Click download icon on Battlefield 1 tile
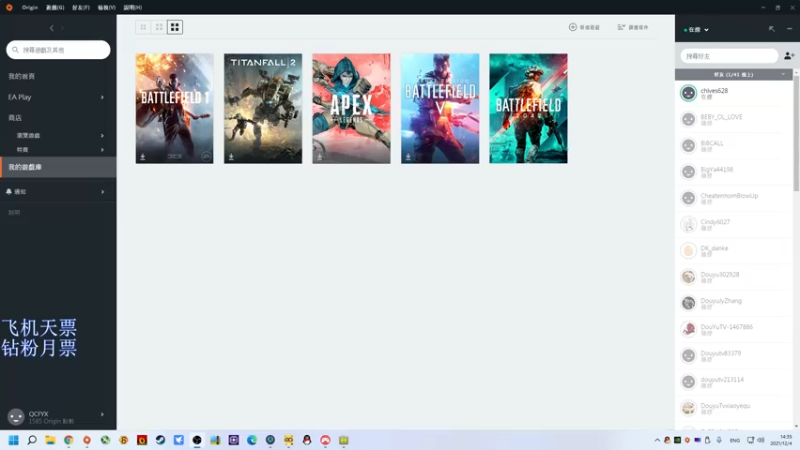 (143, 157)
